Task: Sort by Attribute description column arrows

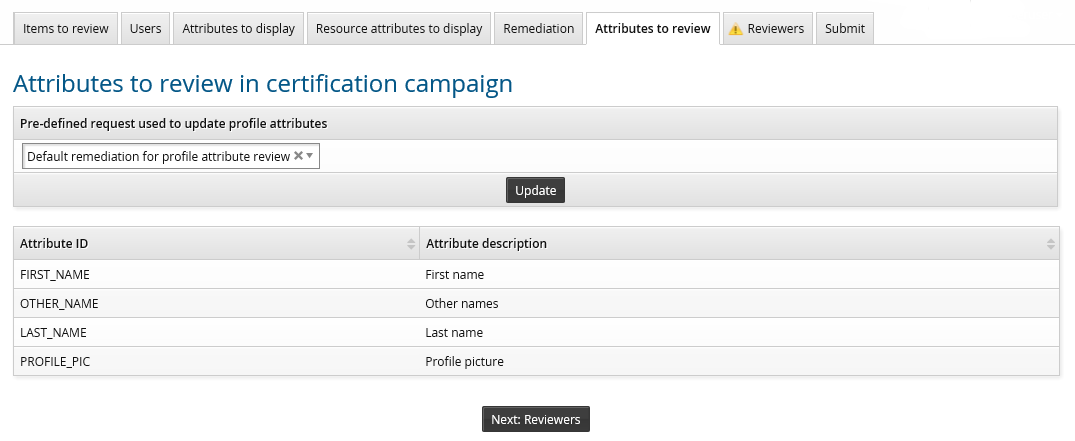Action: pos(1050,244)
